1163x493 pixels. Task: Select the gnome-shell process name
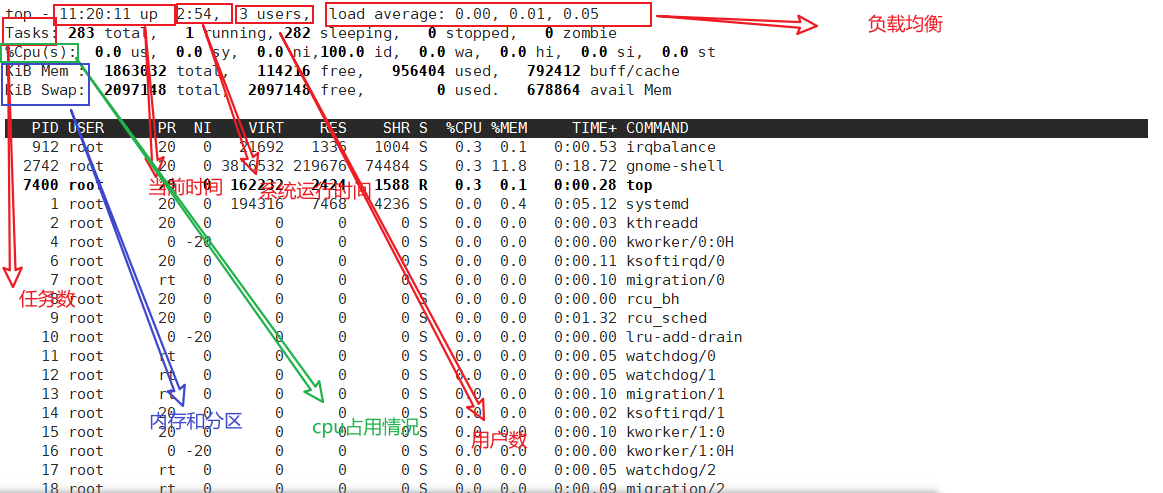pyautogui.click(x=675, y=166)
